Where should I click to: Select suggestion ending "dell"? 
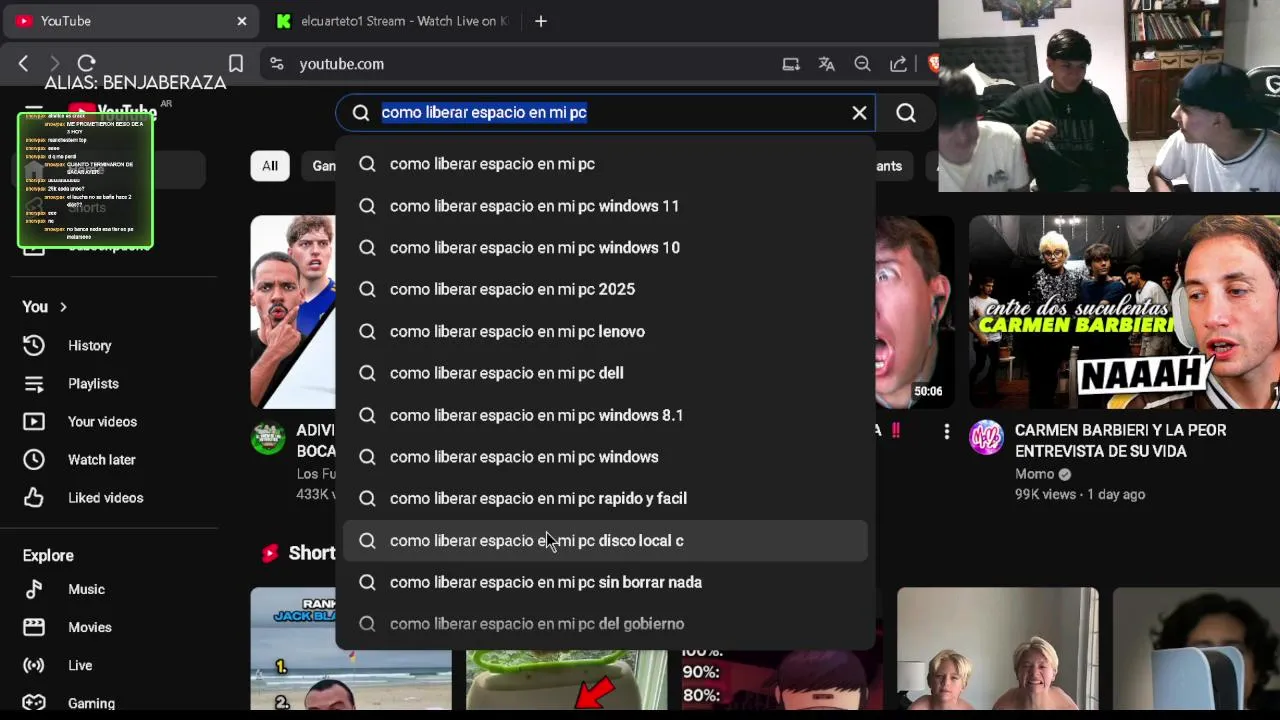(x=605, y=373)
